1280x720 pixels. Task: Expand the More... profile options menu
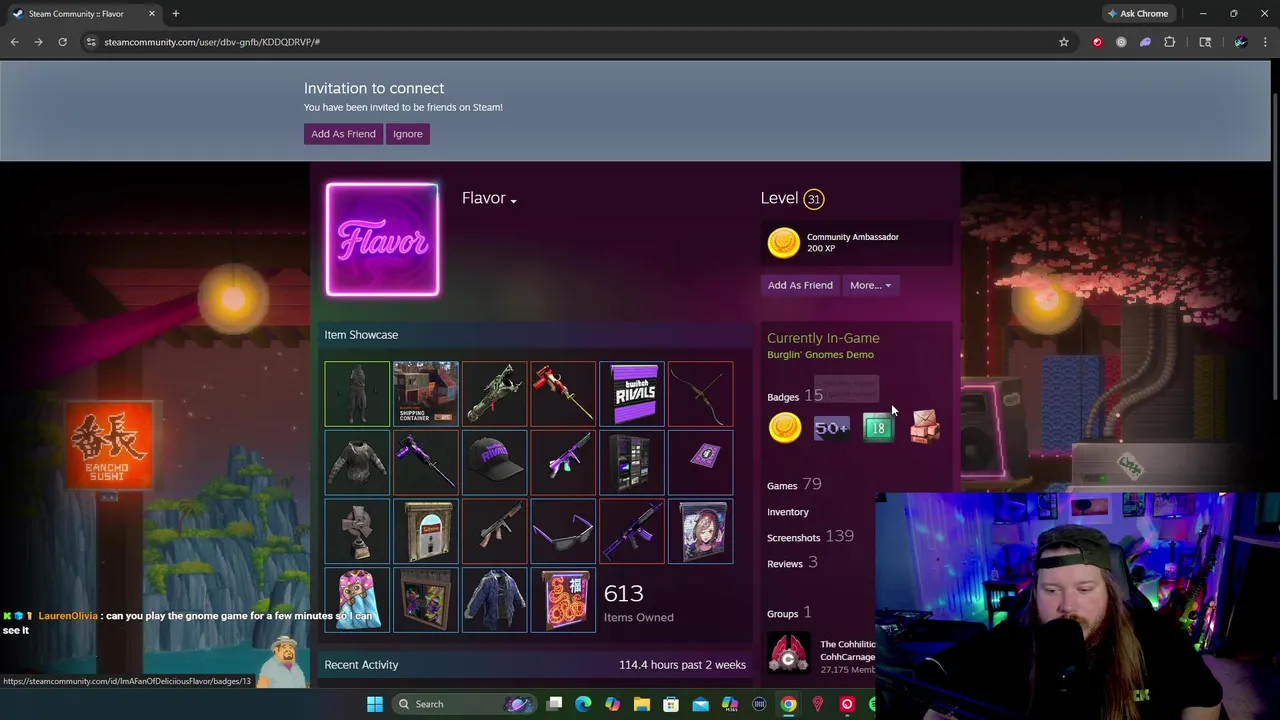[x=870, y=285]
